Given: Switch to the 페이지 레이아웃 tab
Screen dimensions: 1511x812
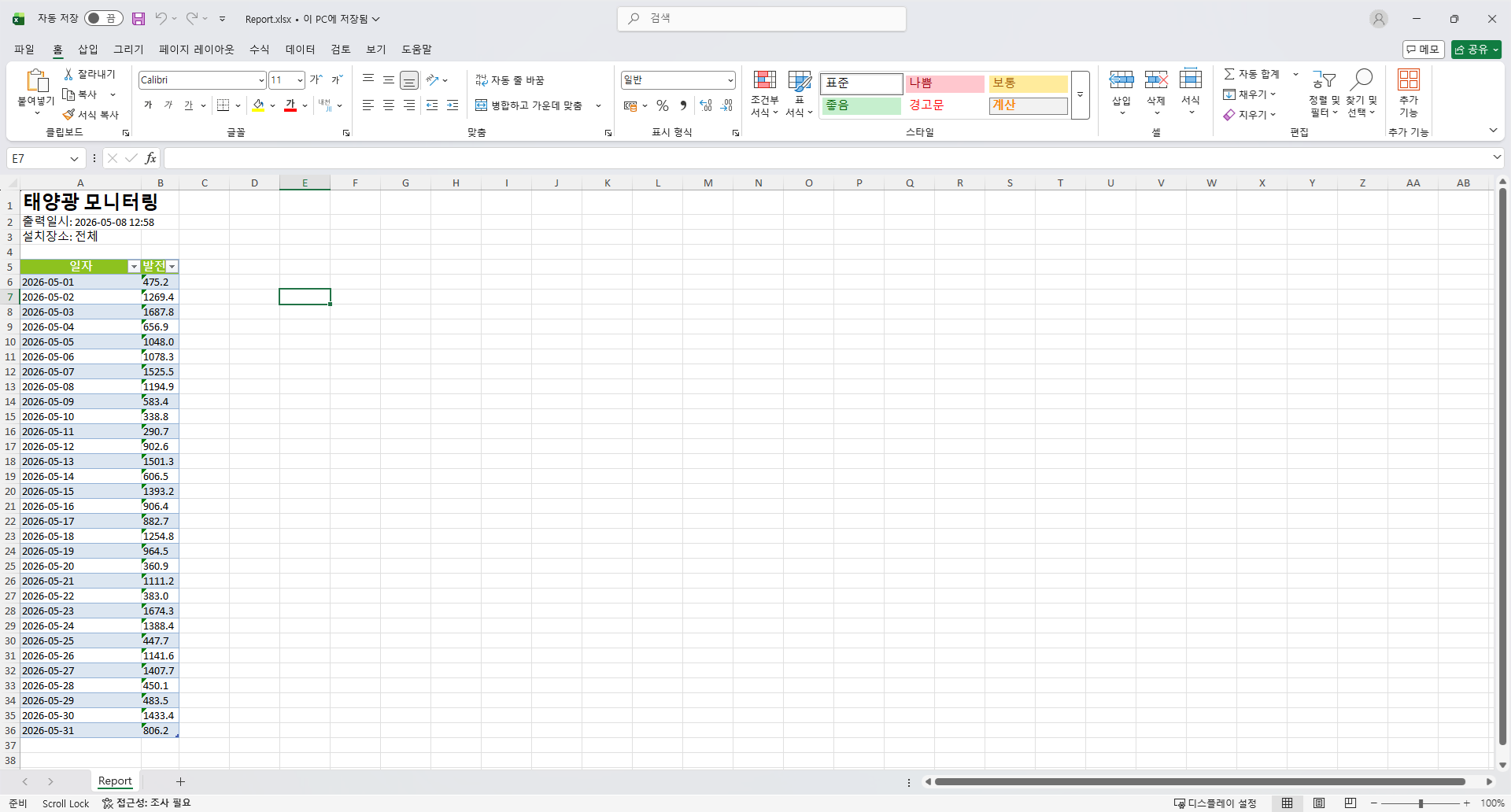Looking at the screenshot, I should tap(197, 49).
